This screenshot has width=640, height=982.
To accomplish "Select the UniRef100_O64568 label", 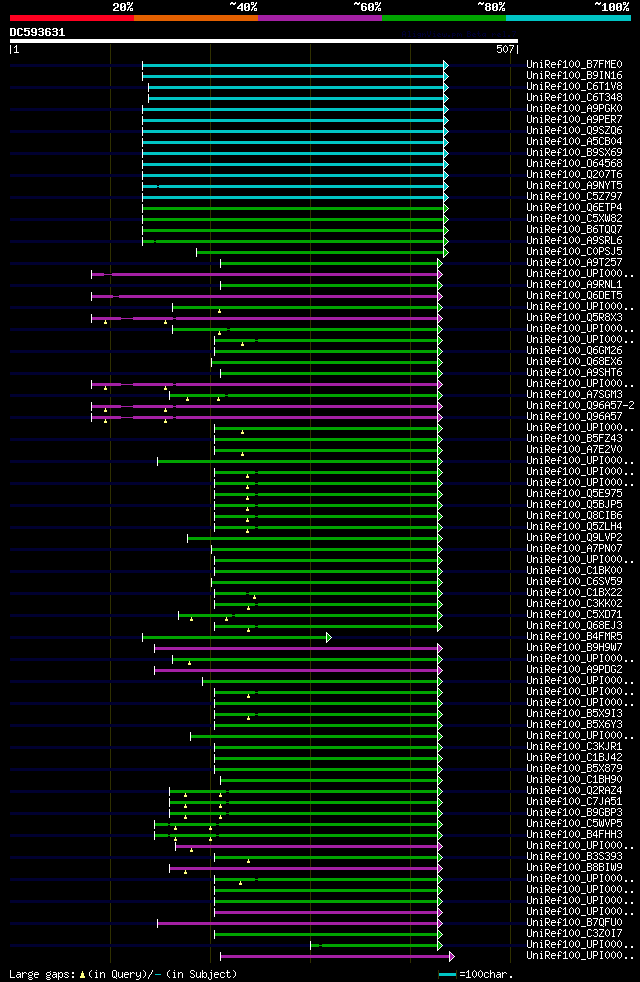I will click(x=574, y=163).
